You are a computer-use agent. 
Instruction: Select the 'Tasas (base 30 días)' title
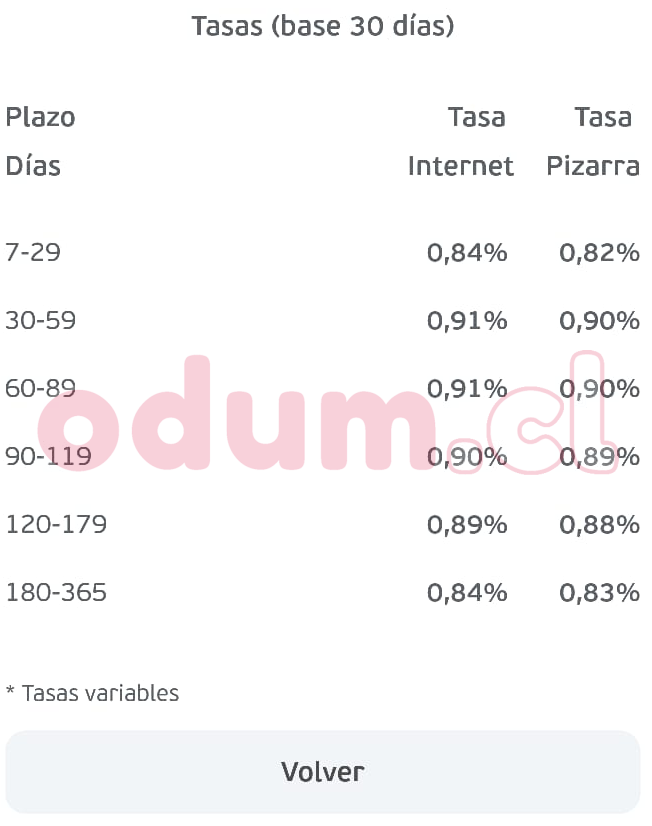point(322,26)
